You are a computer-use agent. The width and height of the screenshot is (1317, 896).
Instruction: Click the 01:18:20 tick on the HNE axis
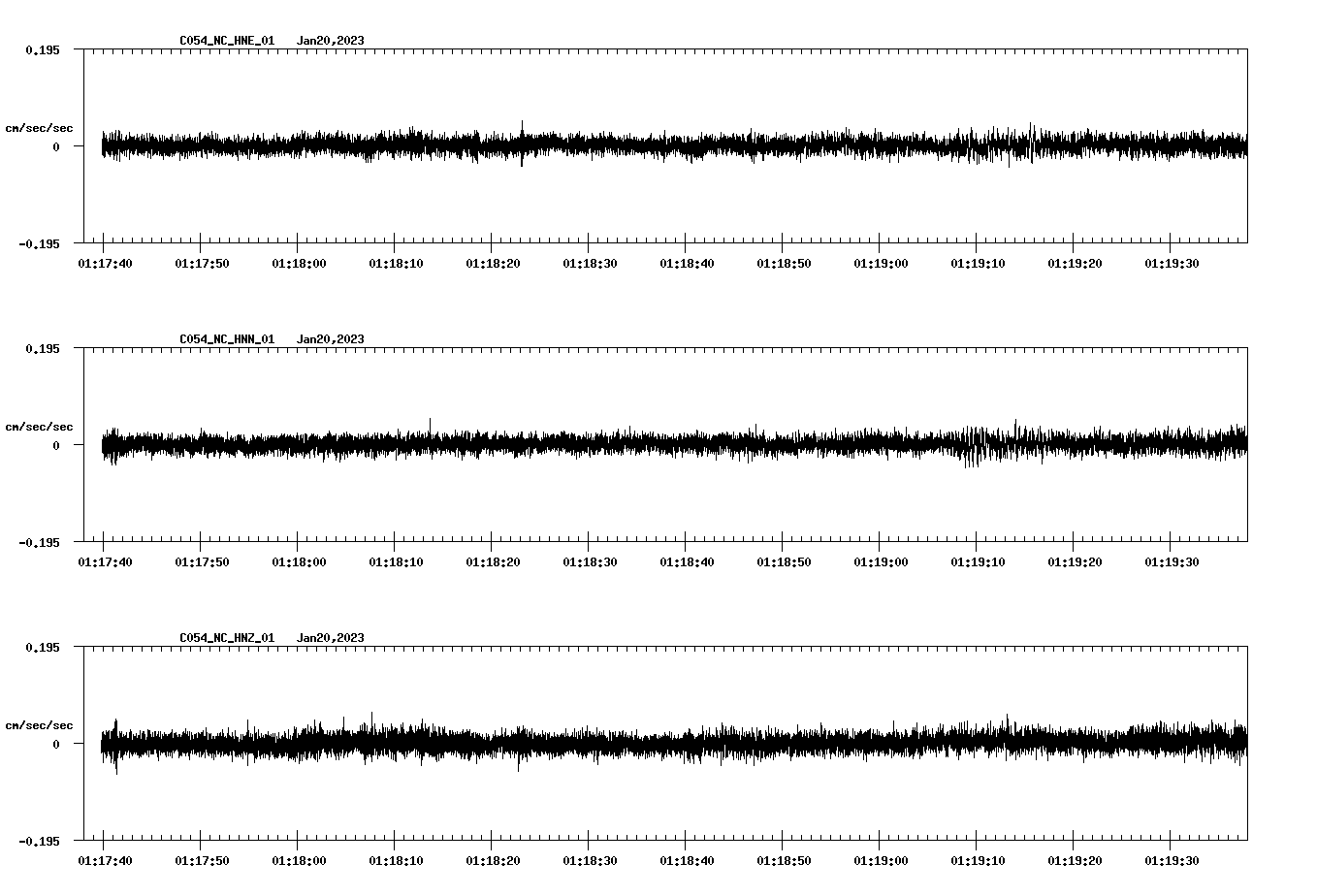coord(491,262)
